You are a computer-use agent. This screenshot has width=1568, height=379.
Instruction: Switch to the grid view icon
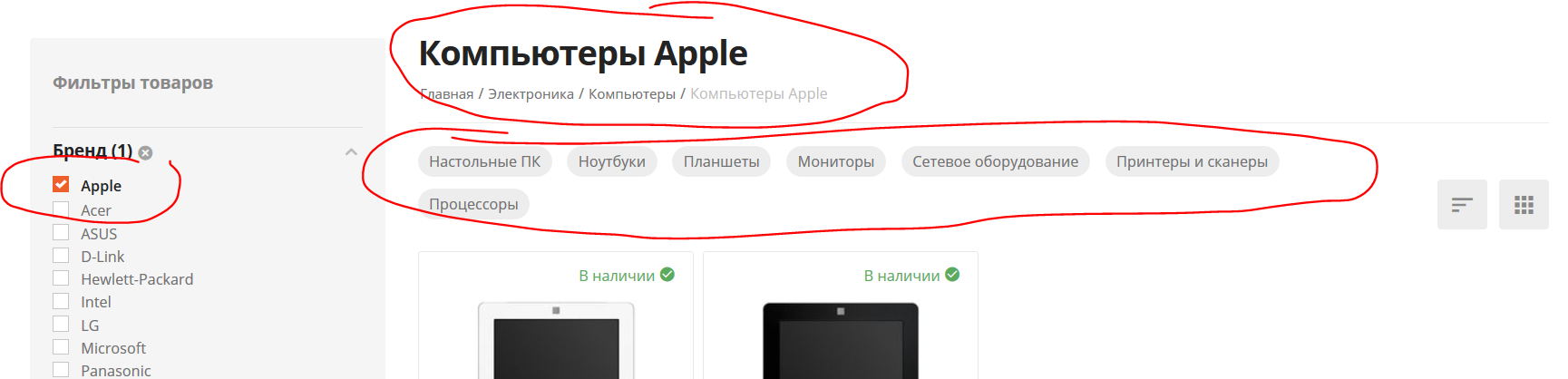pyautogui.click(x=1524, y=205)
